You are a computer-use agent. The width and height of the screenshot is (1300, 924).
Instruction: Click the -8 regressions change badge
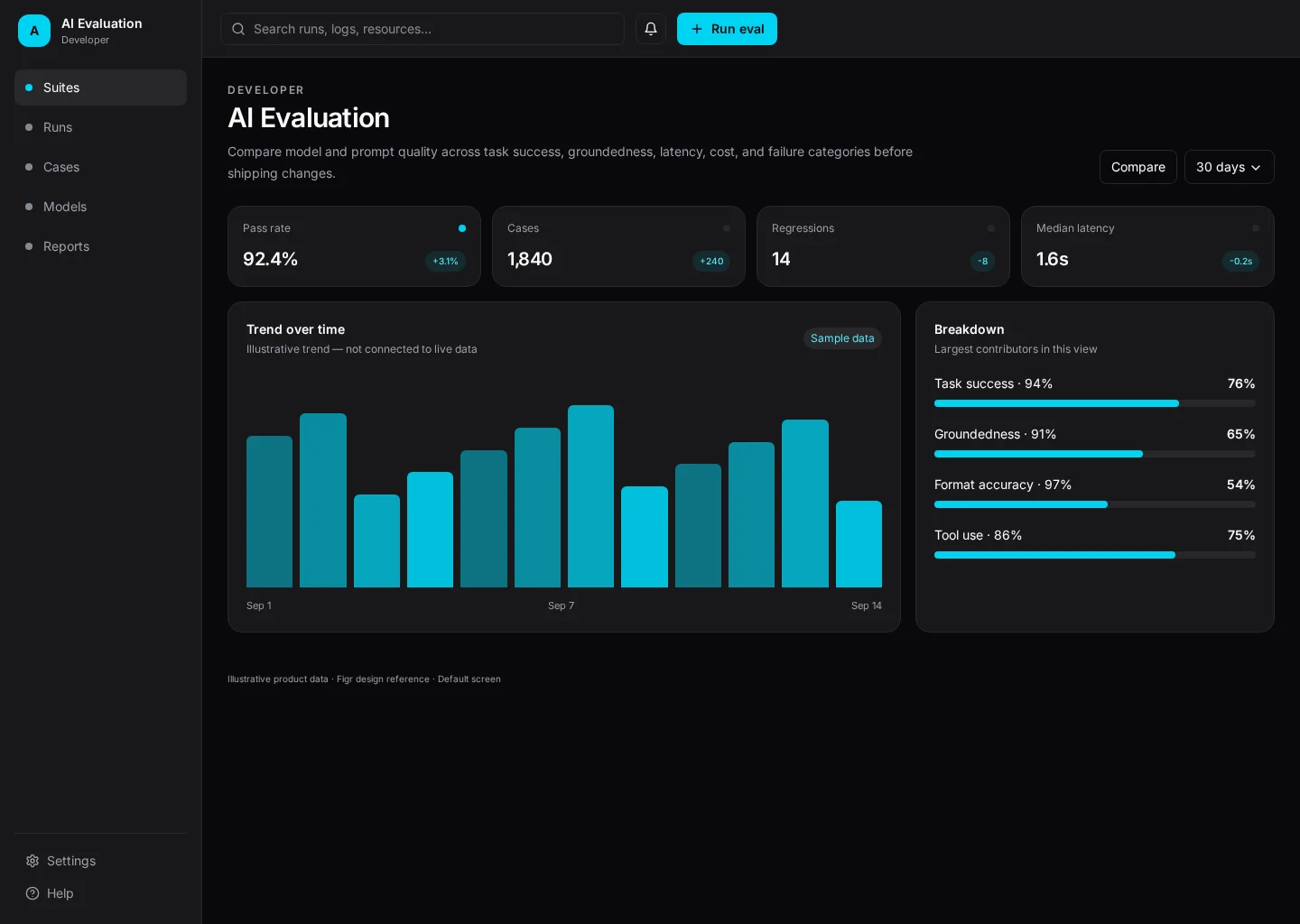click(x=982, y=262)
